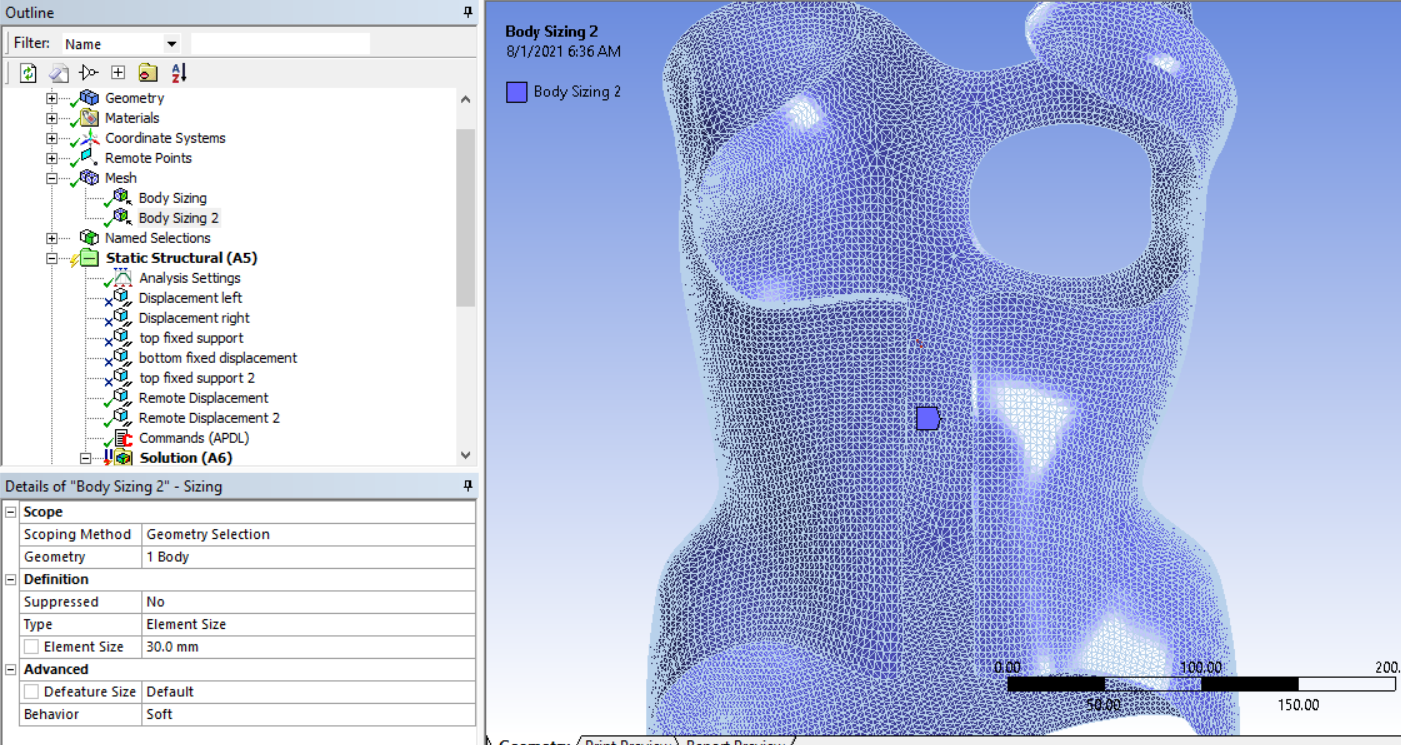Viewport: 1401px width, 745px height.
Task: Click the Outline scrollbar down arrow
Action: (465, 455)
